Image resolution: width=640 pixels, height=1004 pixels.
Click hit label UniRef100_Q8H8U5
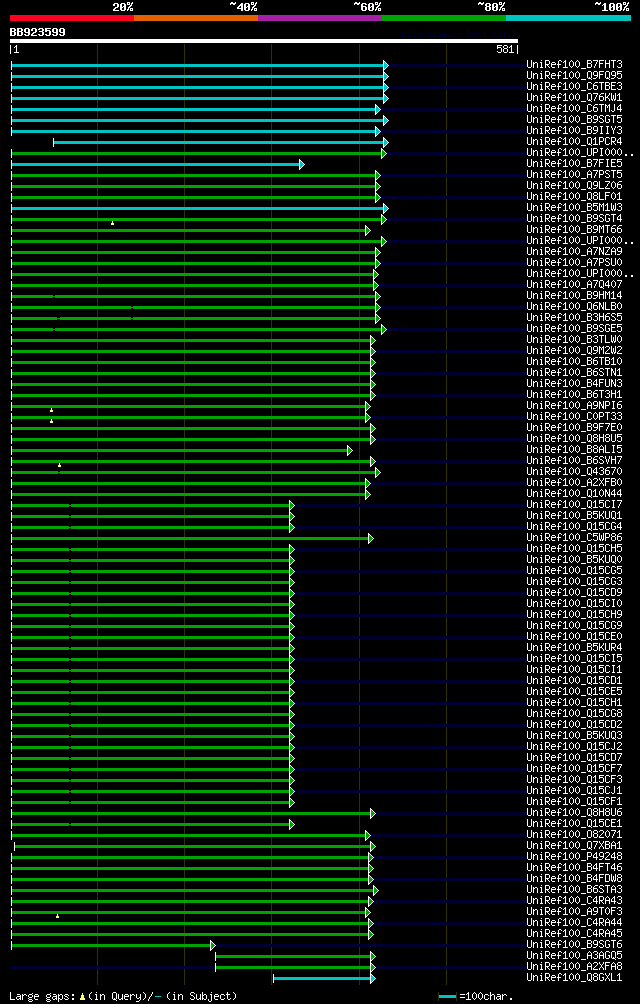click(x=574, y=439)
